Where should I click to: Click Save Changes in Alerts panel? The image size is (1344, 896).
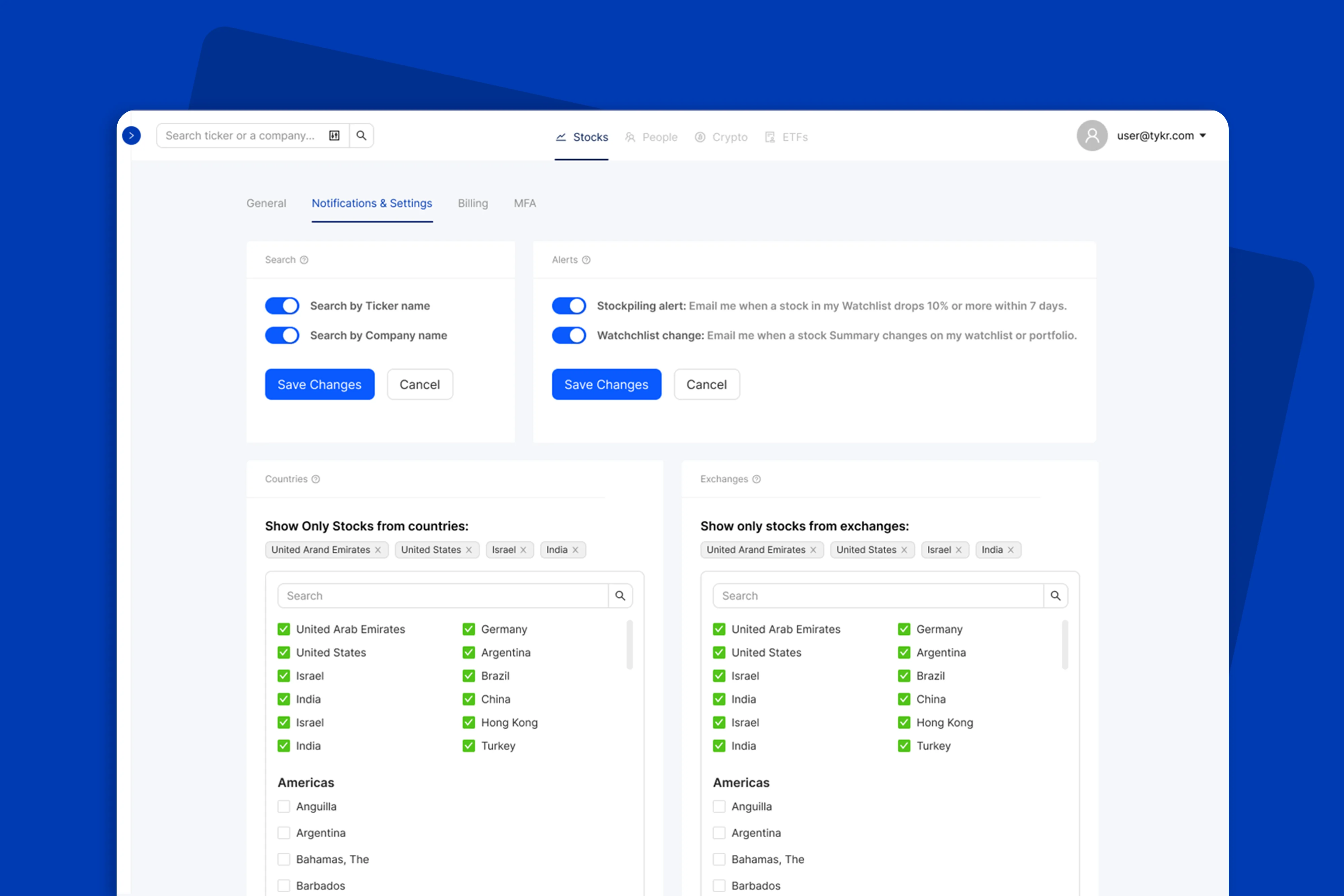[x=606, y=385]
